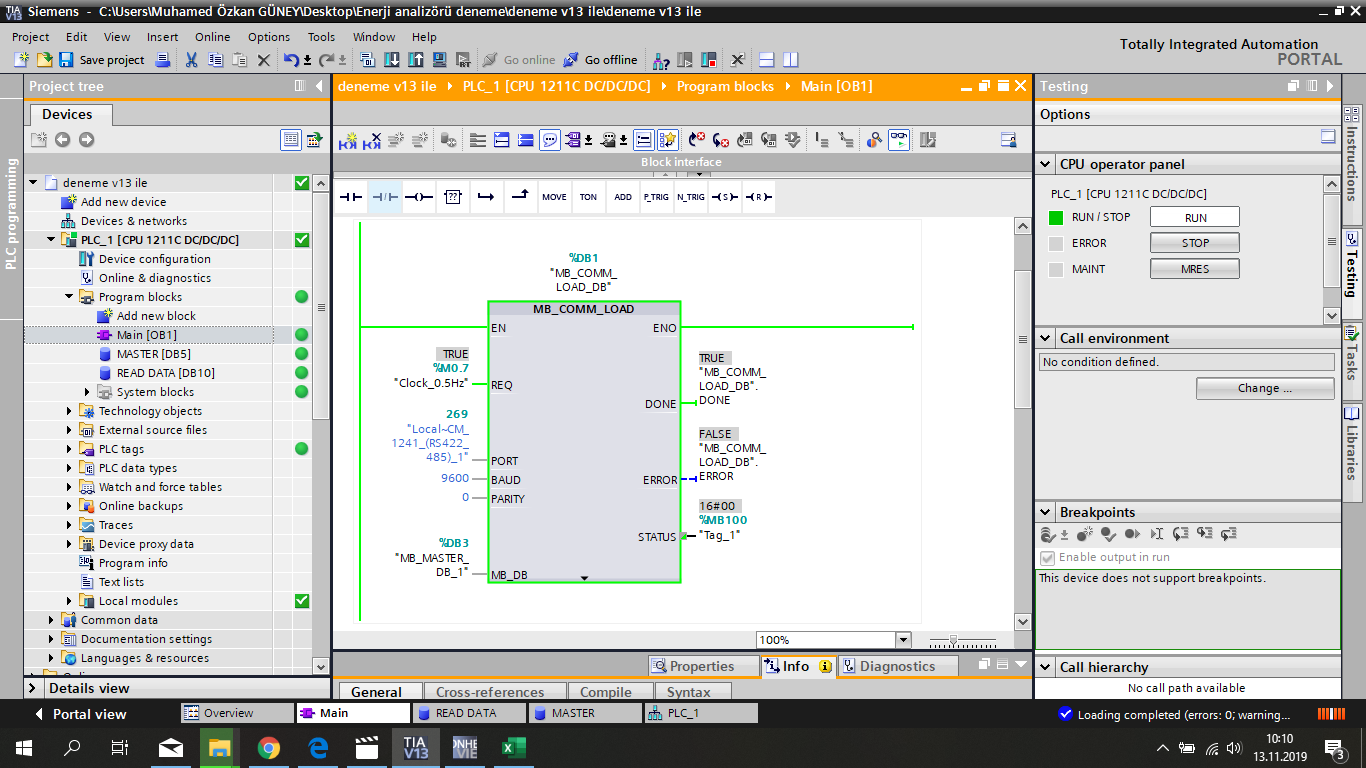Expand the Technology objects folder

coord(70,411)
